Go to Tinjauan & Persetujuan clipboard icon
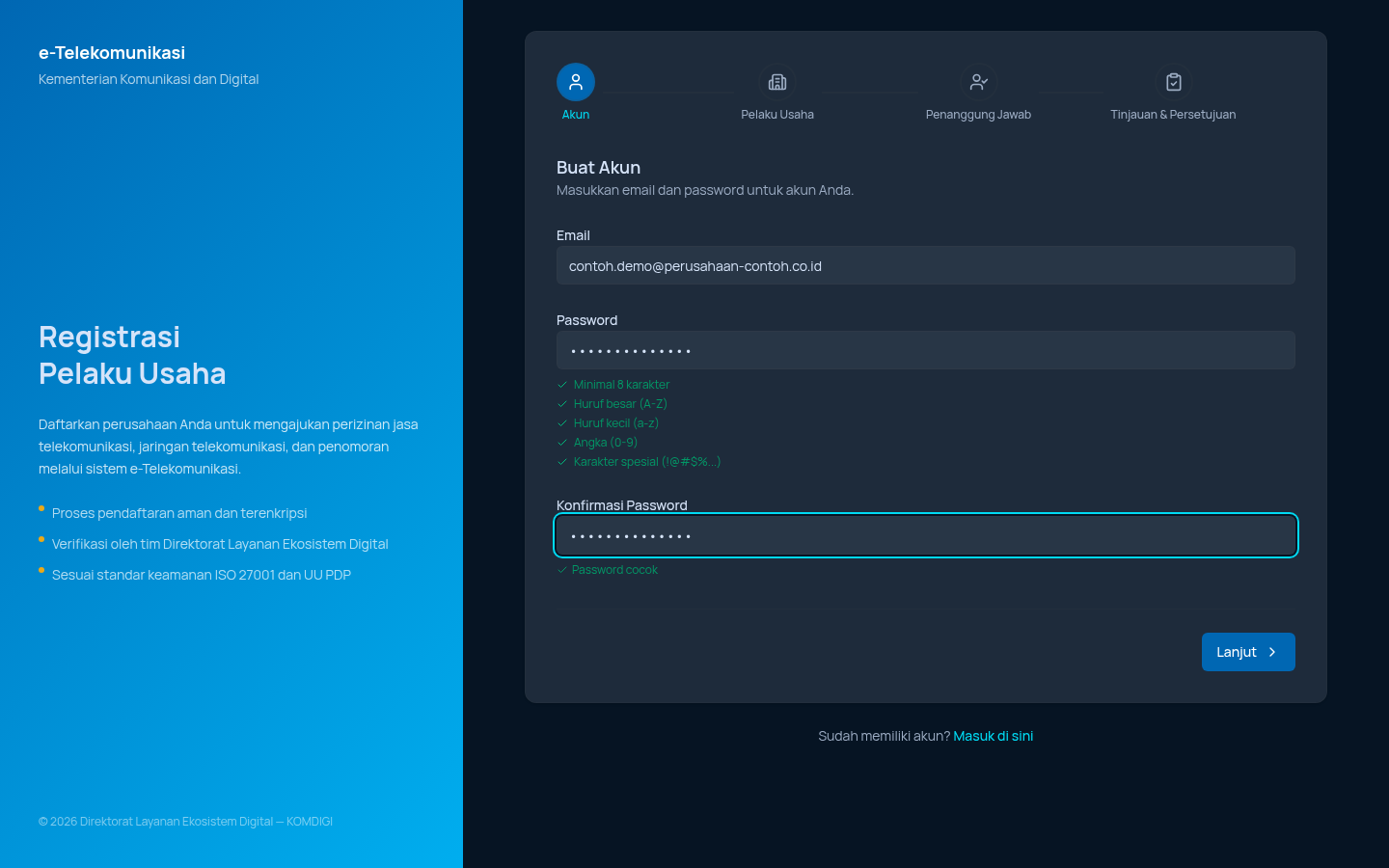Screen dimensions: 1389x868 [x=1174, y=82]
